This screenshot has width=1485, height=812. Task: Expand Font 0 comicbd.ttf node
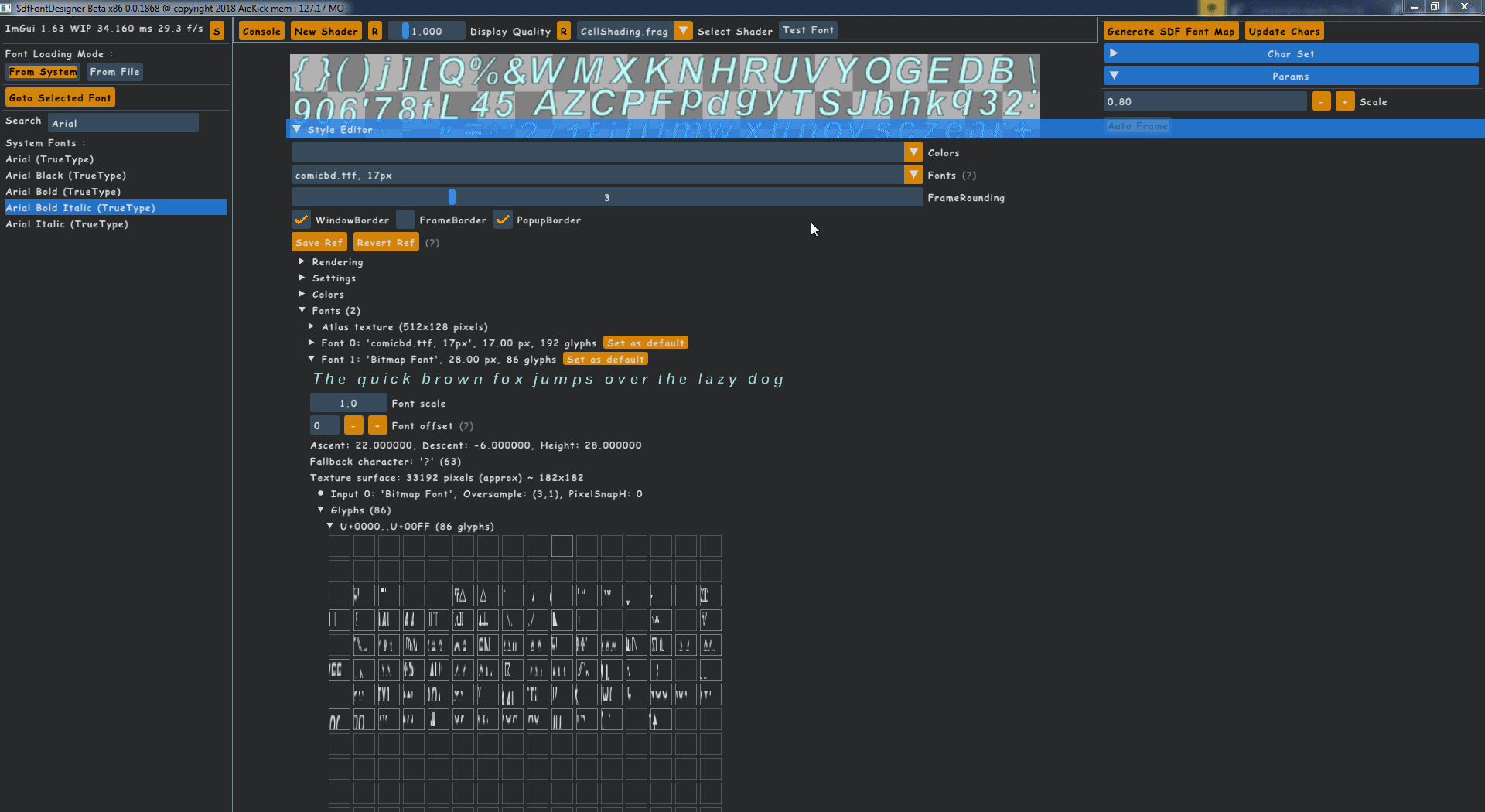pos(312,343)
